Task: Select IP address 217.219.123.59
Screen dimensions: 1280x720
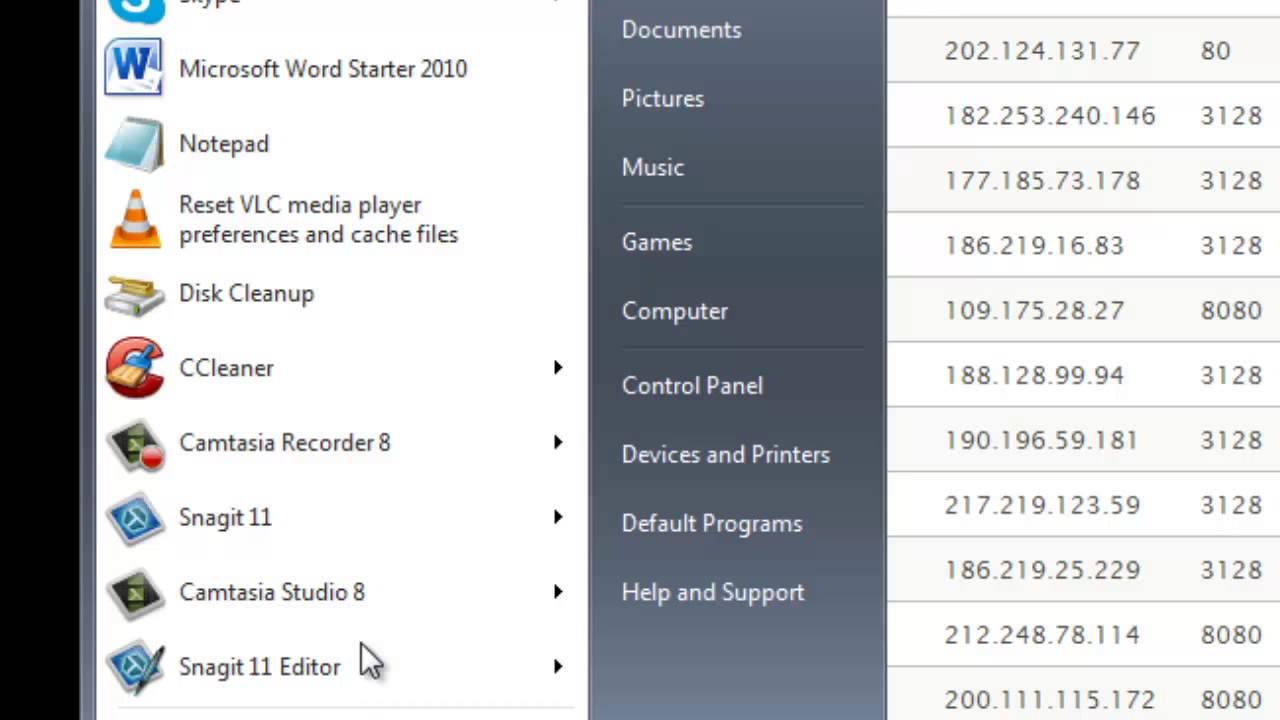Action: [1042, 506]
